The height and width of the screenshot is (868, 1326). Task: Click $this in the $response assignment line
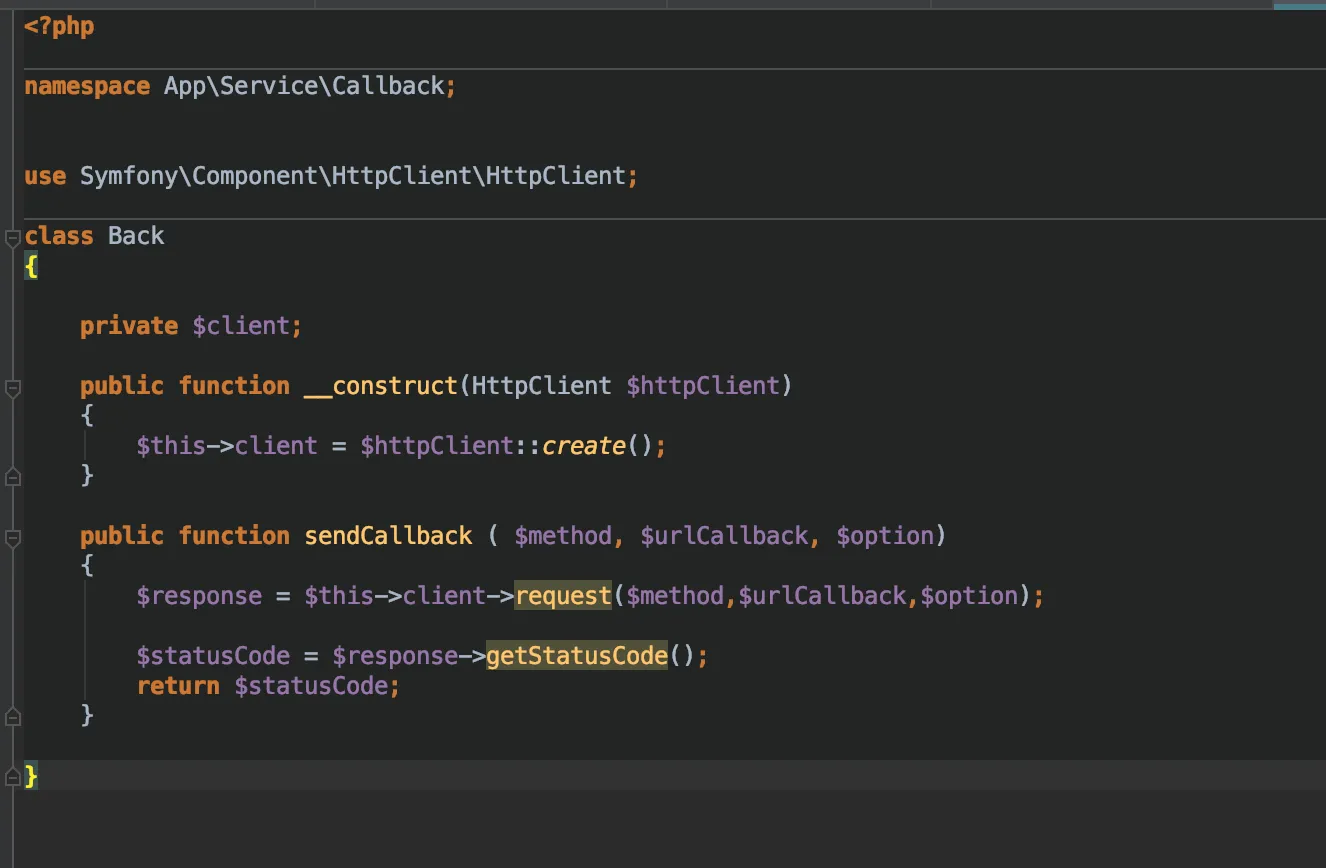339,596
